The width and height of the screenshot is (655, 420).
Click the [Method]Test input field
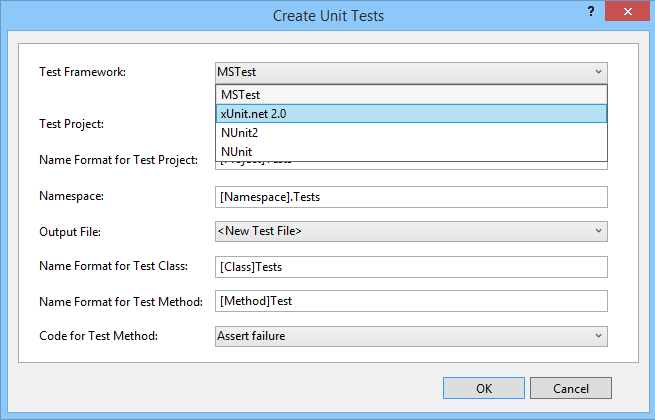point(411,301)
